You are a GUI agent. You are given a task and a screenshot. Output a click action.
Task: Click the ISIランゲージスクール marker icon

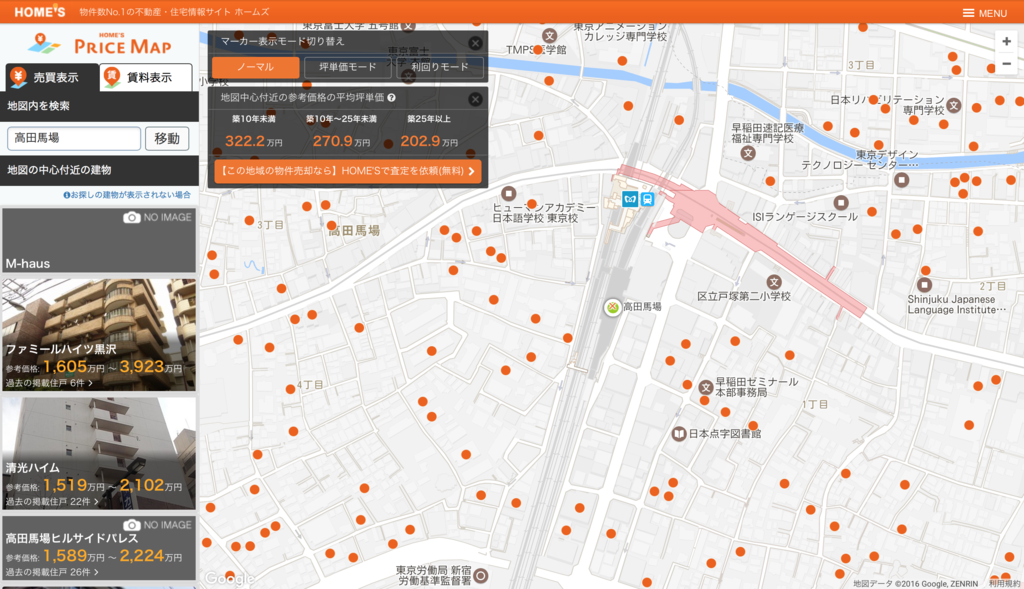coord(841,202)
